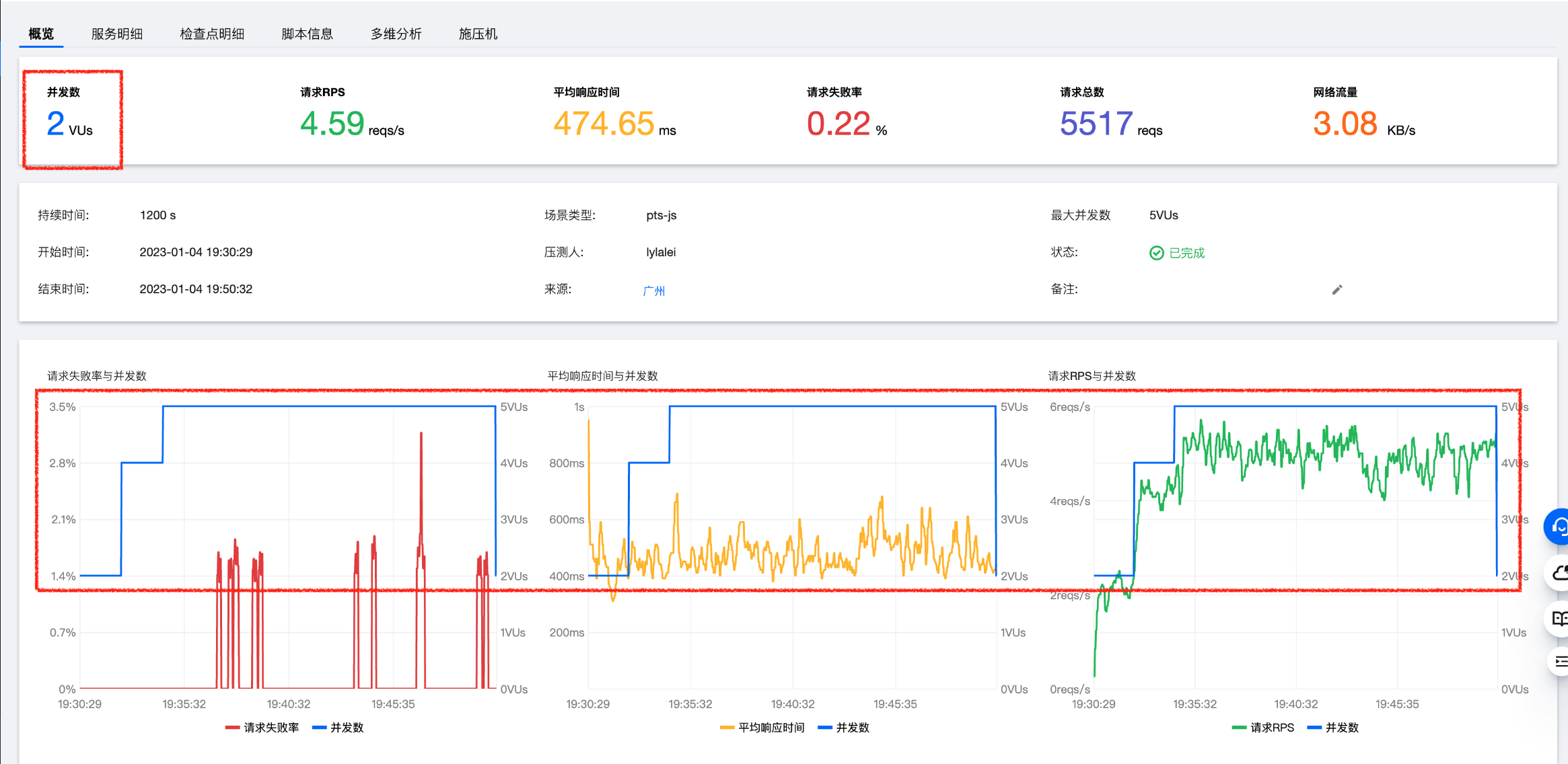Click the cloud floating icon

1559,573
